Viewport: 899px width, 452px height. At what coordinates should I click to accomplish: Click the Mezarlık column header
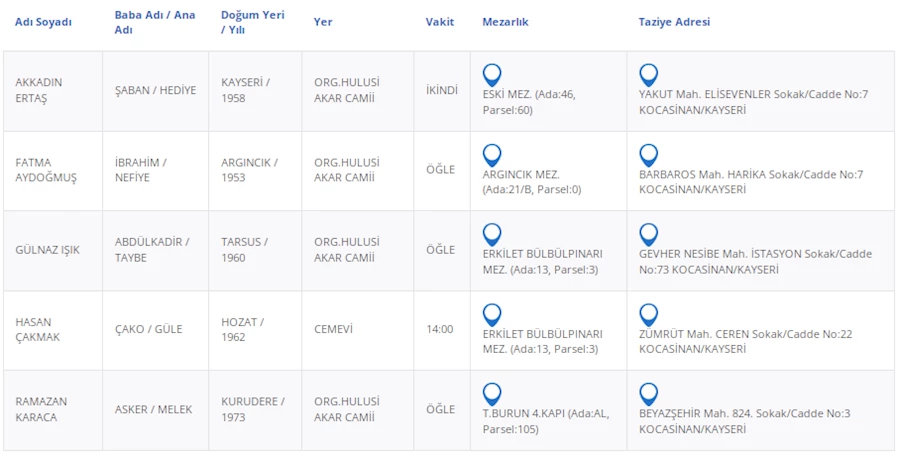[x=505, y=22]
